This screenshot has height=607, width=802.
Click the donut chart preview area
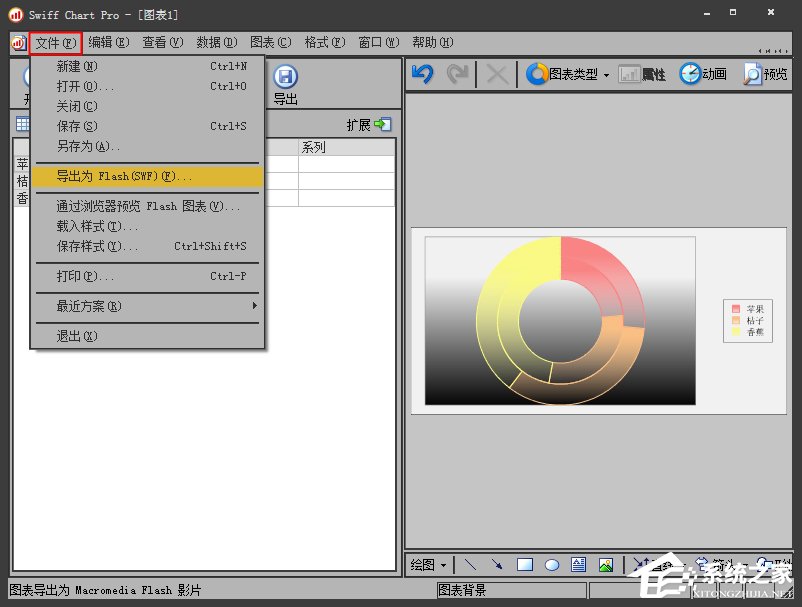pyautogui.click(x=560, y=320)
